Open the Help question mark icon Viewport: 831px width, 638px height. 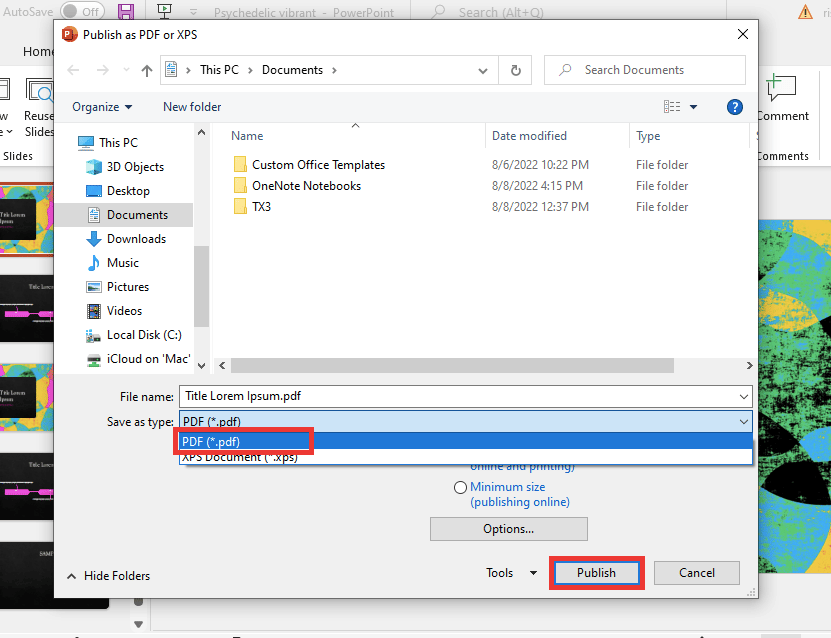click(x=735, y=107)
